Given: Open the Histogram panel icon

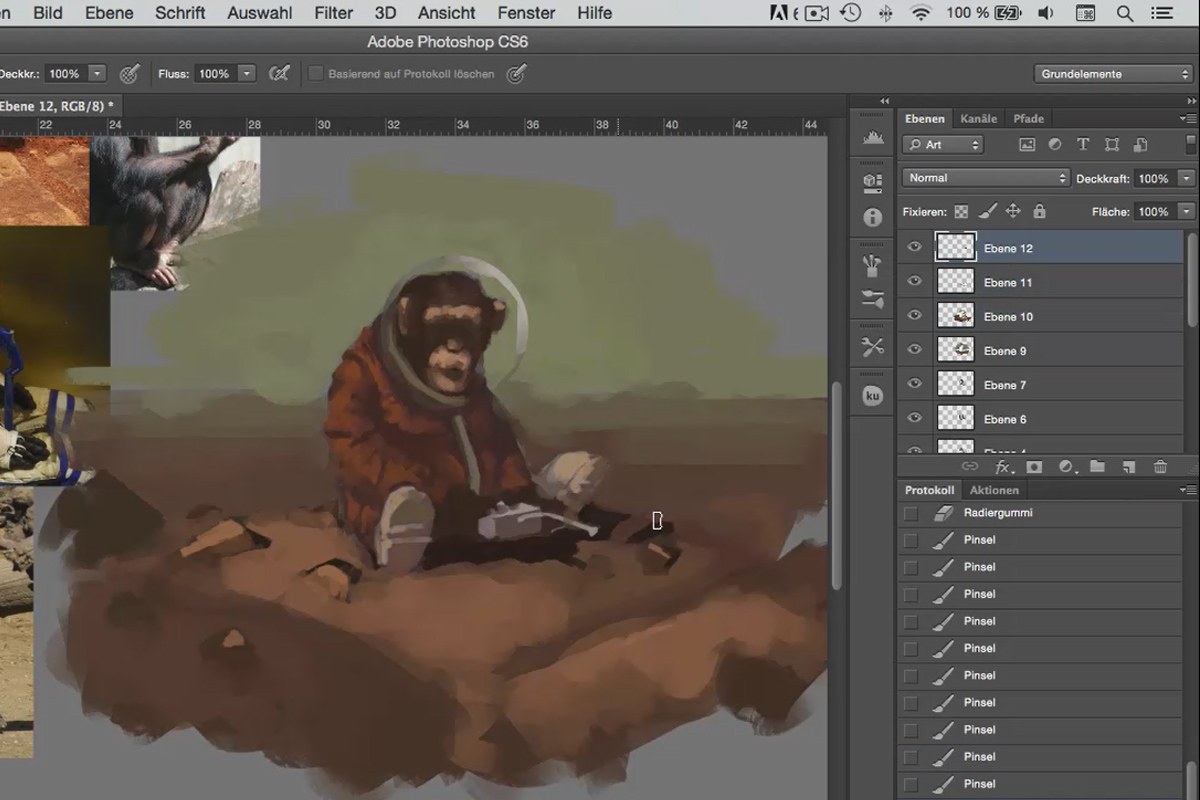Looking at the screenshot, I should [x=872, y=138].
